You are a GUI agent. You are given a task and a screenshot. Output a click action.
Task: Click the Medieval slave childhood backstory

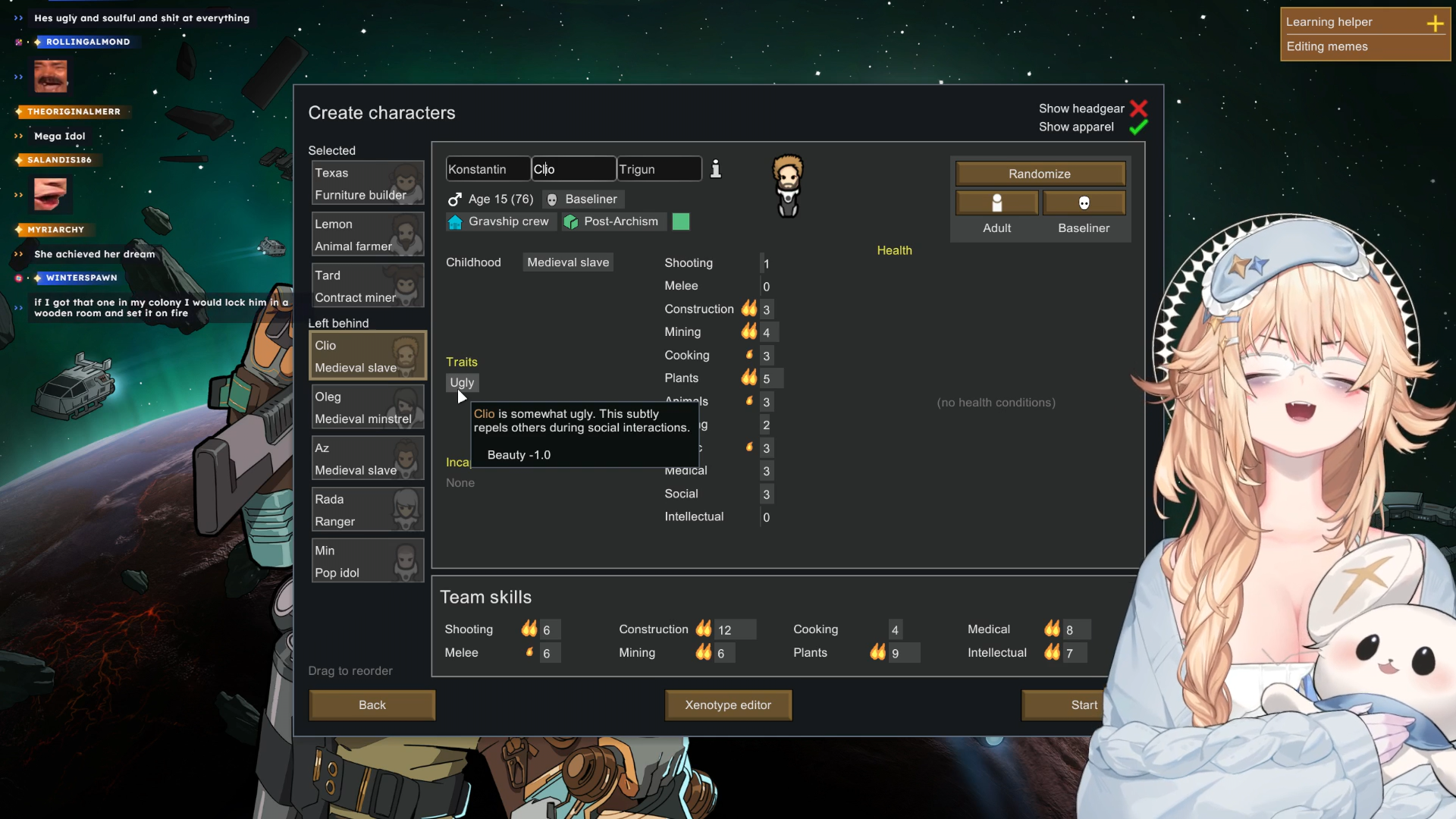click(568, 262)
